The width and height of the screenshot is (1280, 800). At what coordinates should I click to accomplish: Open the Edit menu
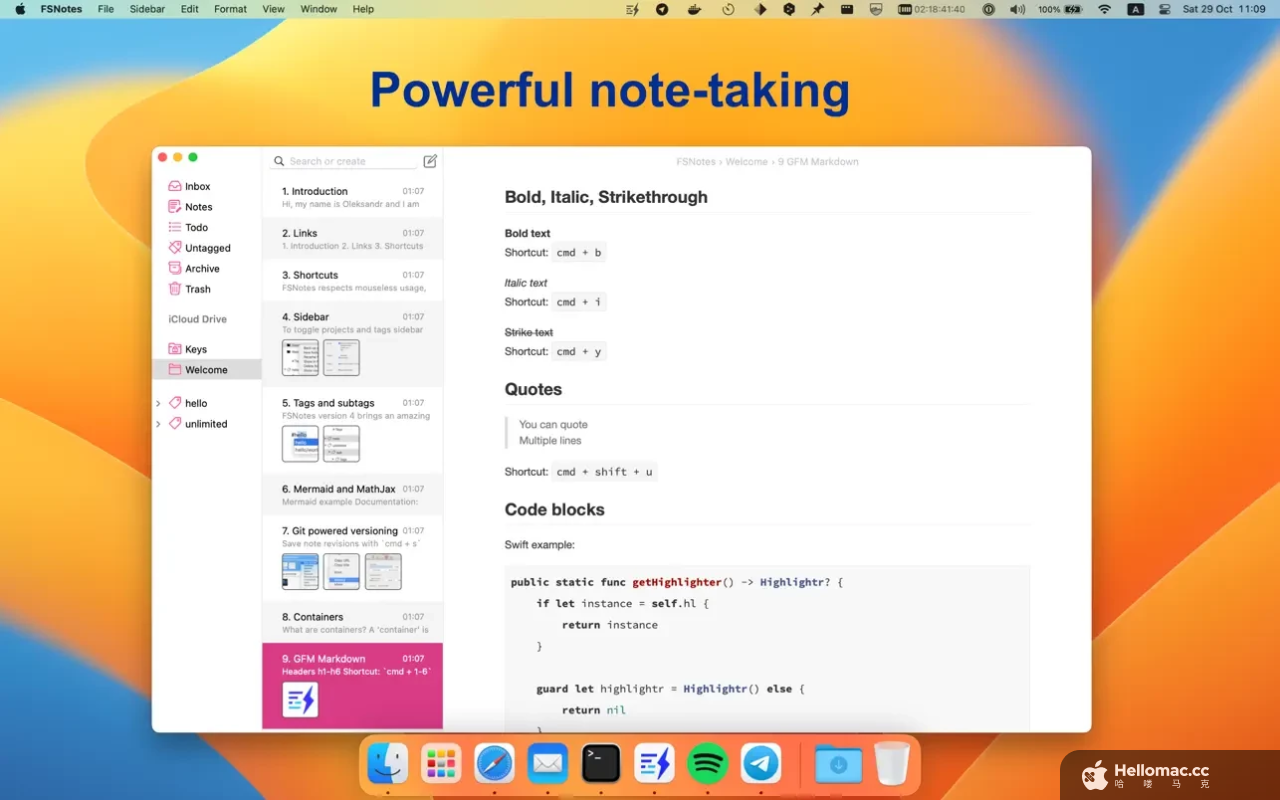(x=190, y=9)
